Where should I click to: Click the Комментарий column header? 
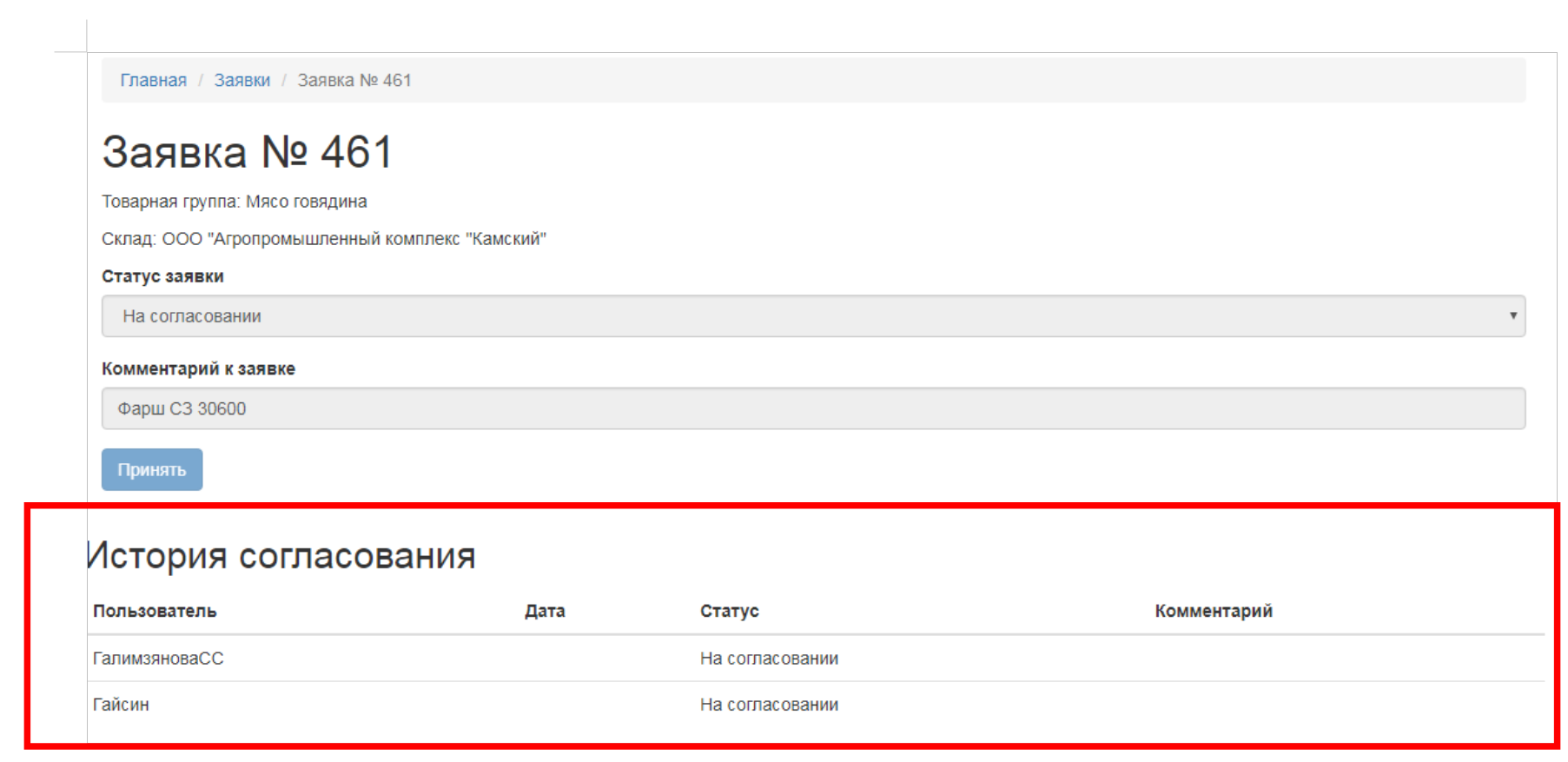1213,611
